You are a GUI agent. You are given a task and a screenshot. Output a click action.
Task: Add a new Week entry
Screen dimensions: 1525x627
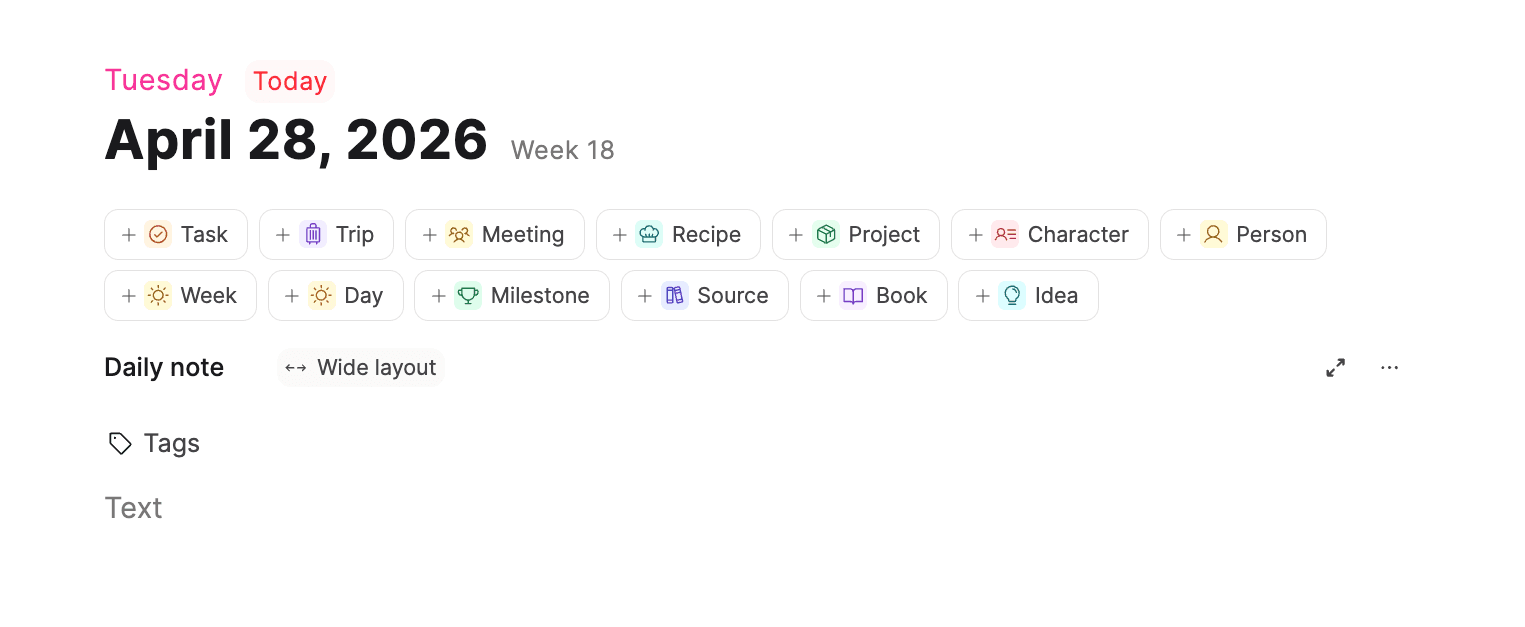[180, 295]
